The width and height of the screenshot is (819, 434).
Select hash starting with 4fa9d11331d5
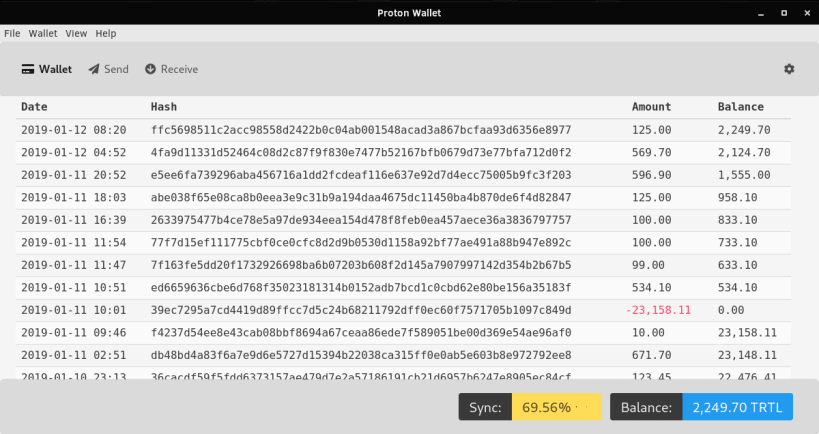tap(361, 153)
